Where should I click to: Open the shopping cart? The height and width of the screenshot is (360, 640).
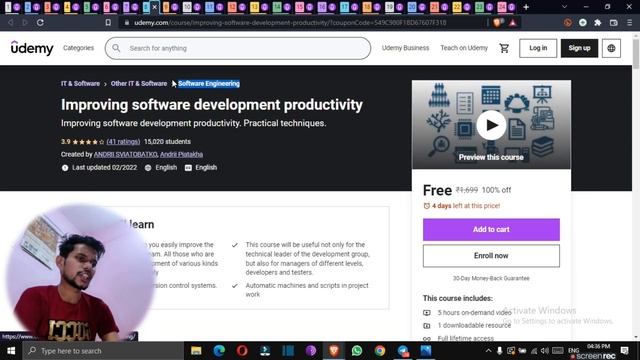504,48
